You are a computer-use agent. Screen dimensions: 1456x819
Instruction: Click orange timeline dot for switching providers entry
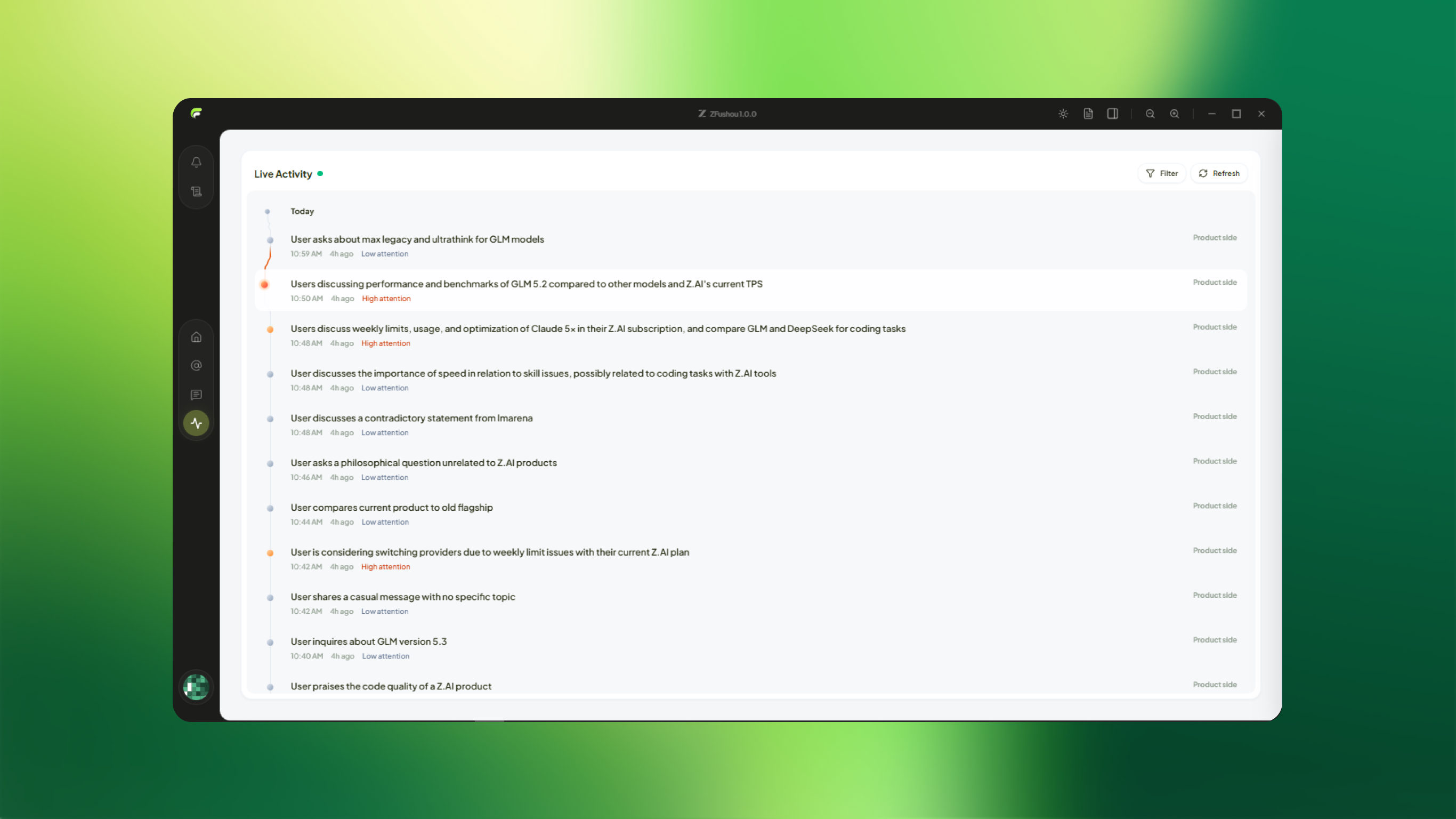[270, 553]
